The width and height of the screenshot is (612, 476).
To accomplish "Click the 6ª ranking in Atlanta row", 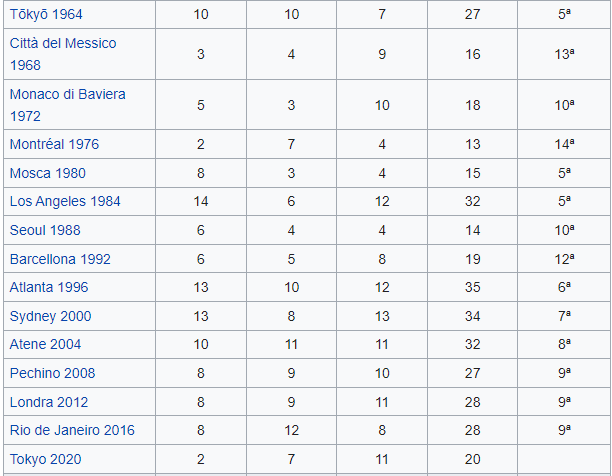I will [564, 287].
